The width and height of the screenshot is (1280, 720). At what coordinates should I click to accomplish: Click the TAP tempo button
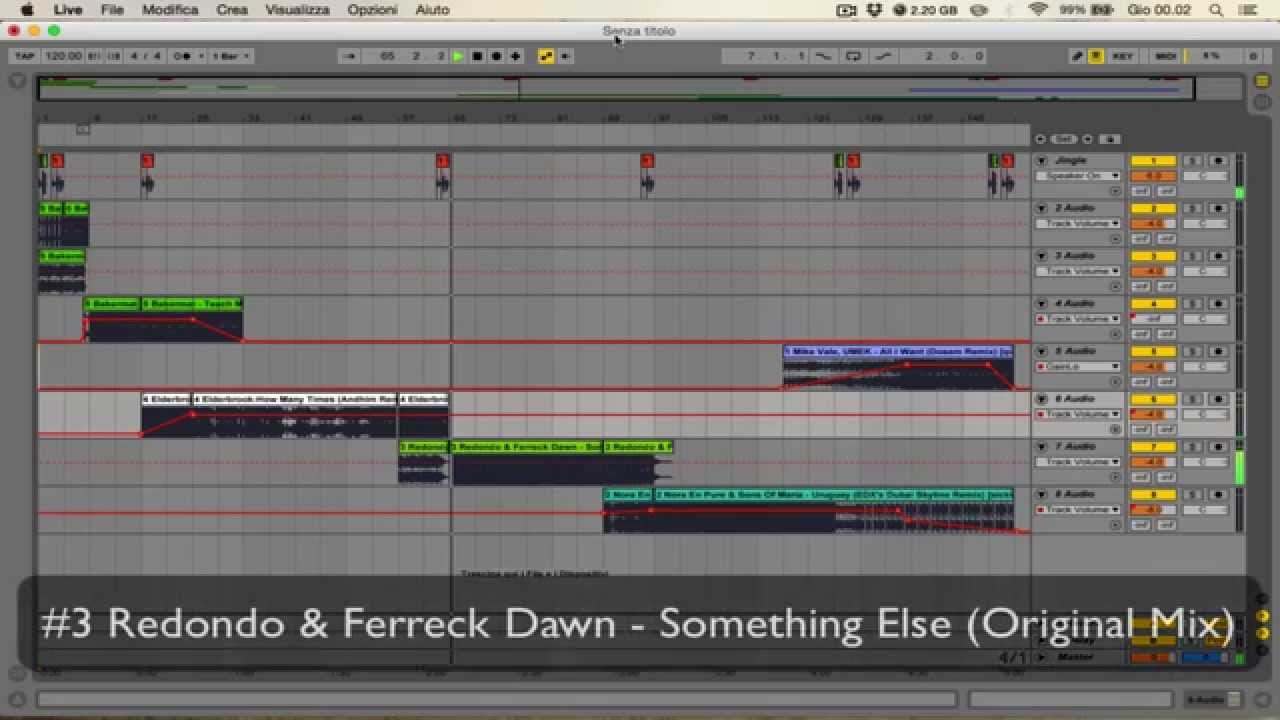(25, 56)
